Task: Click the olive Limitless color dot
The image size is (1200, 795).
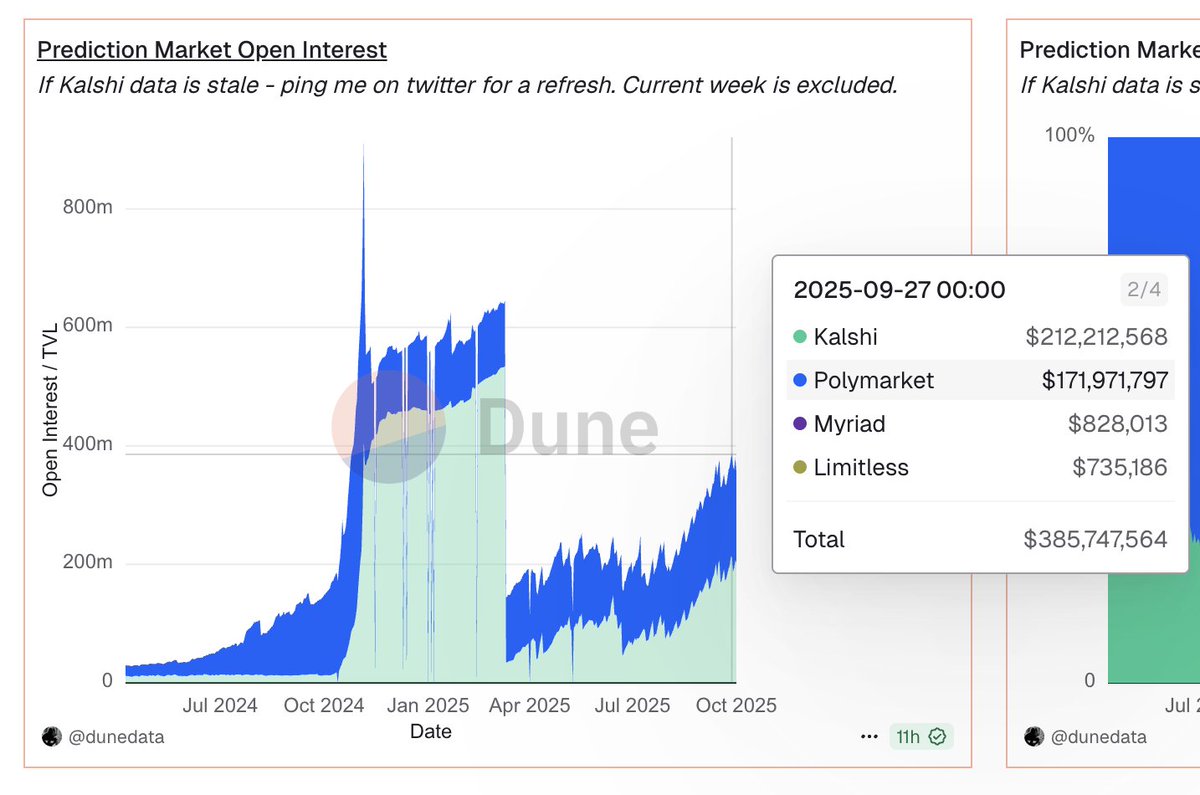Action: click(799, 468)
